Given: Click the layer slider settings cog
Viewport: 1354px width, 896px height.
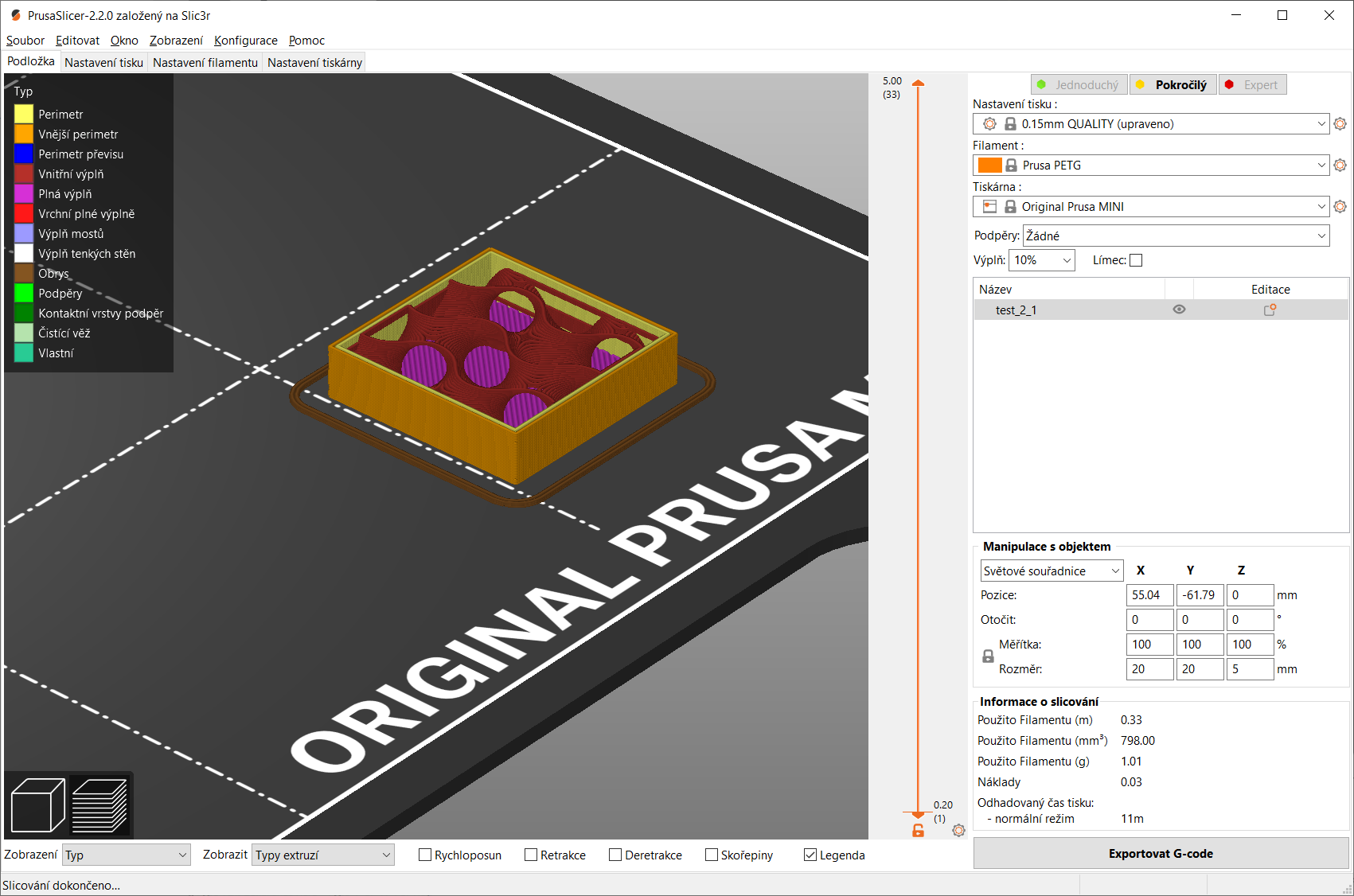Looking at the screenshot, I should click(958, 830).
